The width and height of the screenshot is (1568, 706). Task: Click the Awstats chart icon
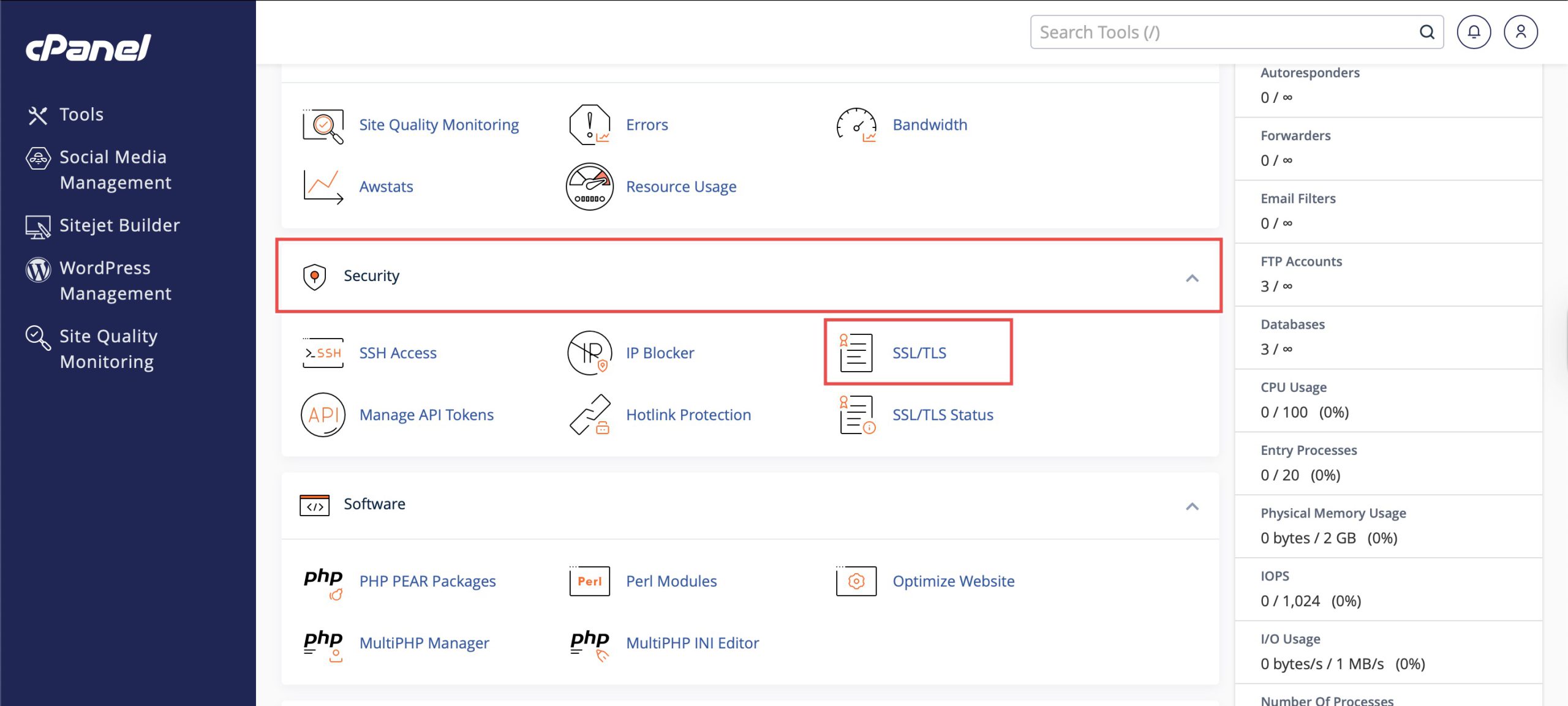coord(323,187)
